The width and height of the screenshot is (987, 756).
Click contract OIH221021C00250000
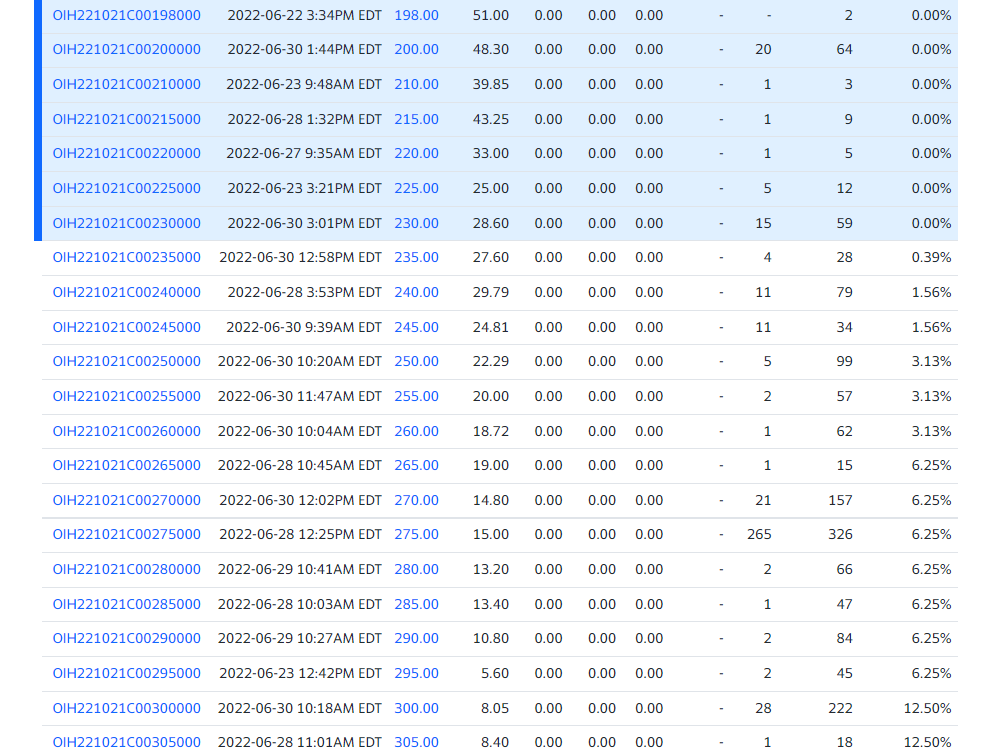click(x=127, y=361)
